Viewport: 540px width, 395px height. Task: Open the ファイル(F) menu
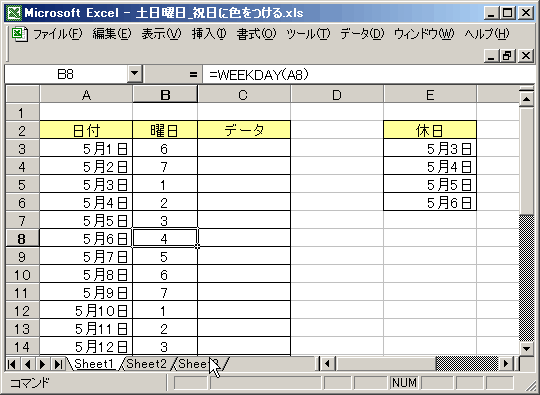(58, 34)
